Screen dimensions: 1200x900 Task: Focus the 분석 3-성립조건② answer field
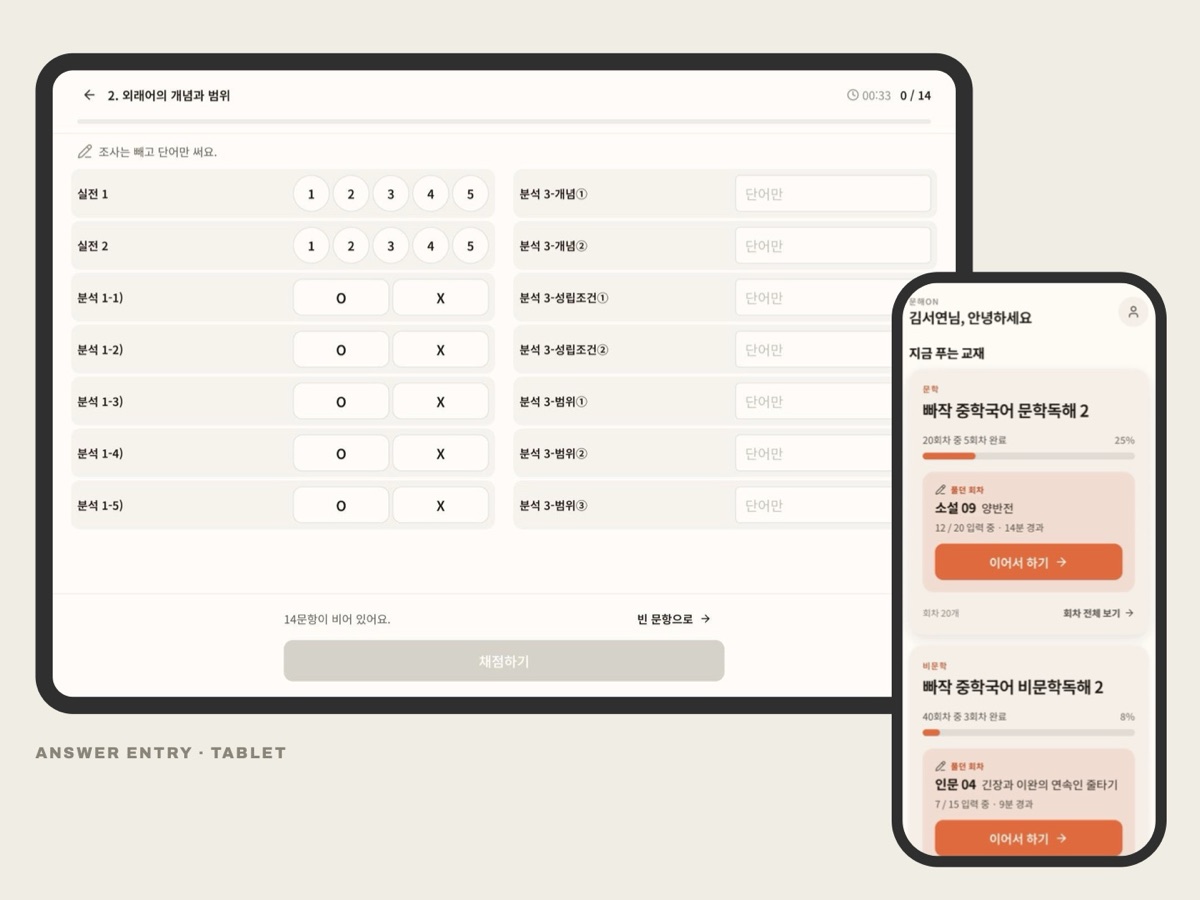point(815,350)
